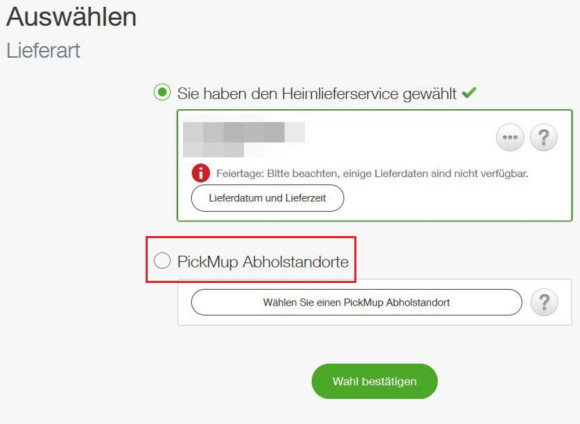This screenshot has height=424, width=580.
Task: Select the PickMup Abholstandorte radio button
Action: (162, 260)
